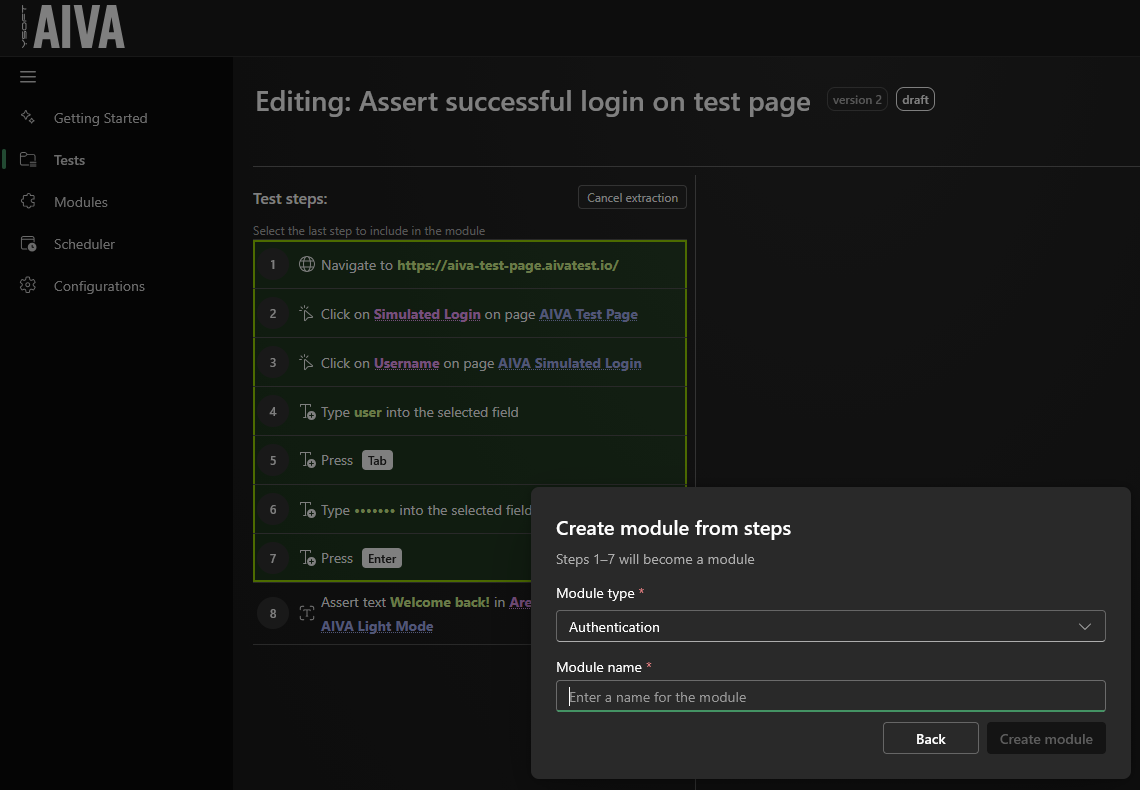
Task: Click Cancel extraction button
Action: (x=632, y=198)
